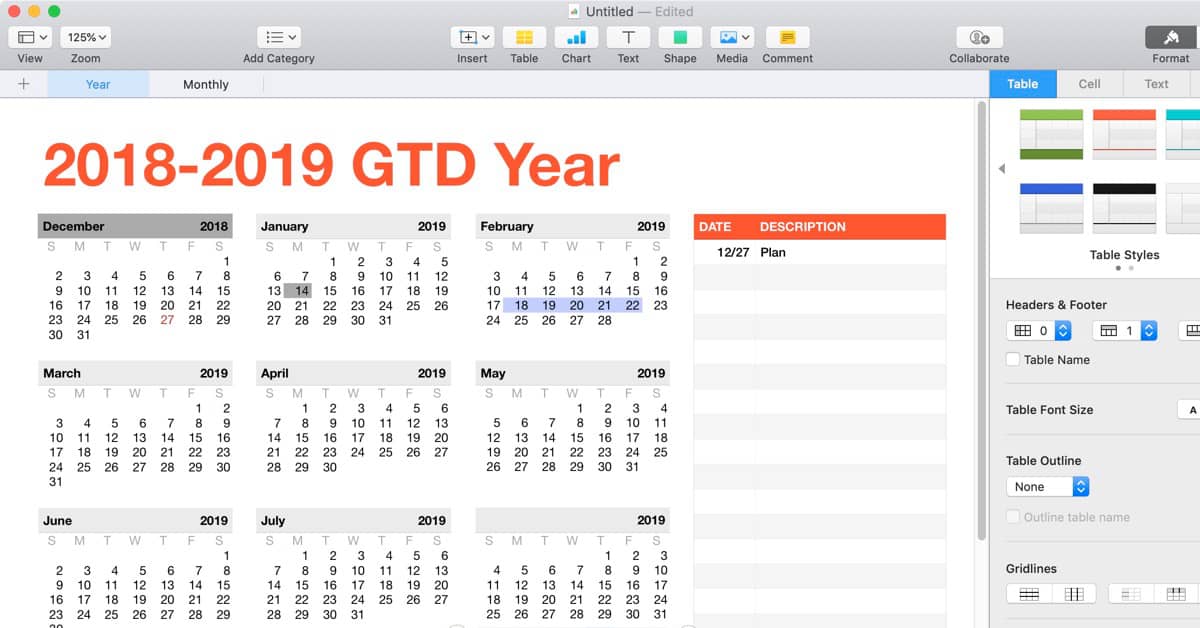Insert a shape from the toolbar

click(680, 38)
